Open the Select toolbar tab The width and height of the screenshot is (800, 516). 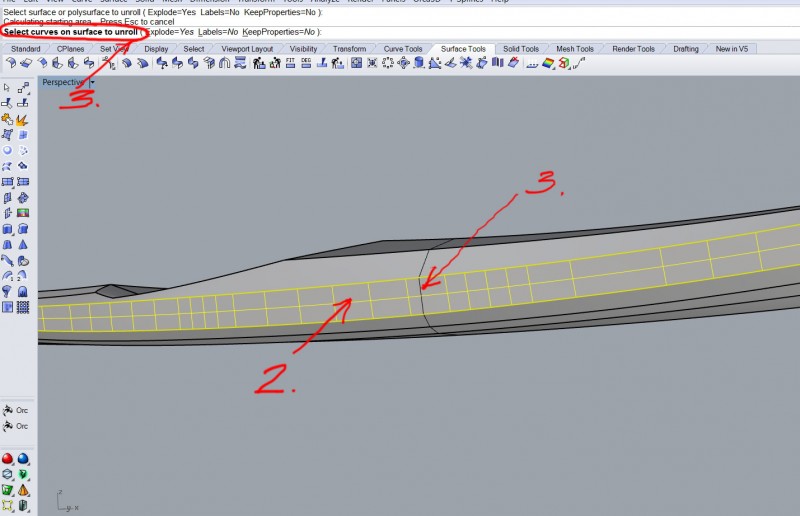(x=194, y=49)
